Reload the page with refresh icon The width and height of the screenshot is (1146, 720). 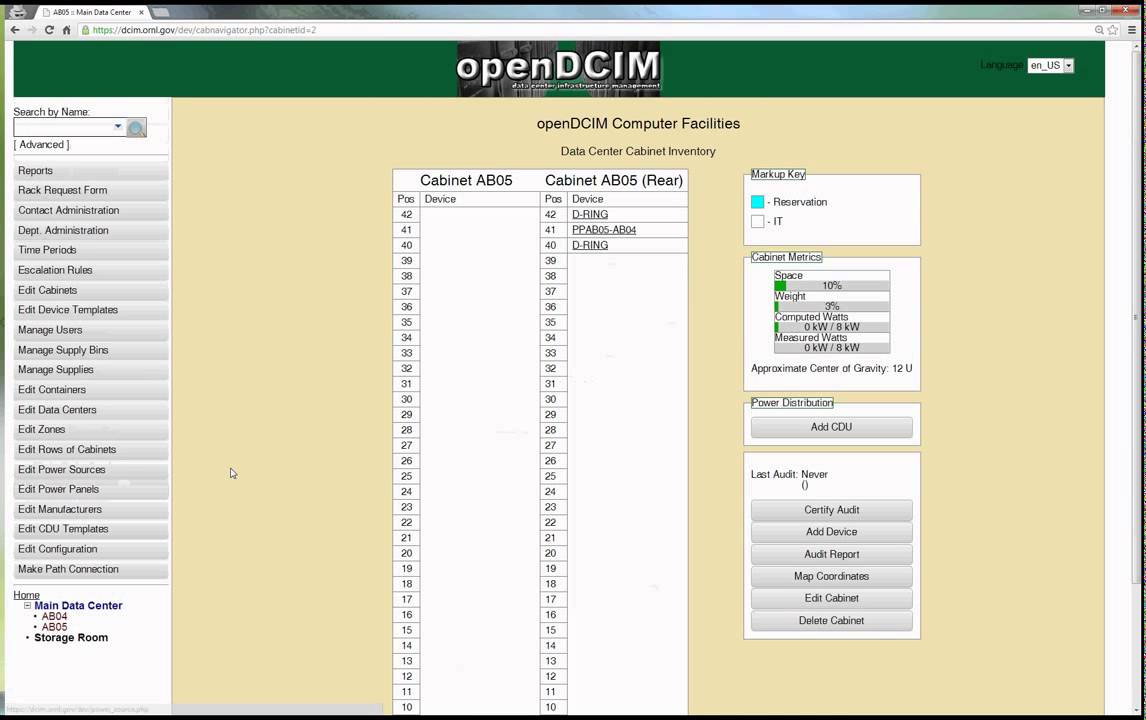[49, 30]
